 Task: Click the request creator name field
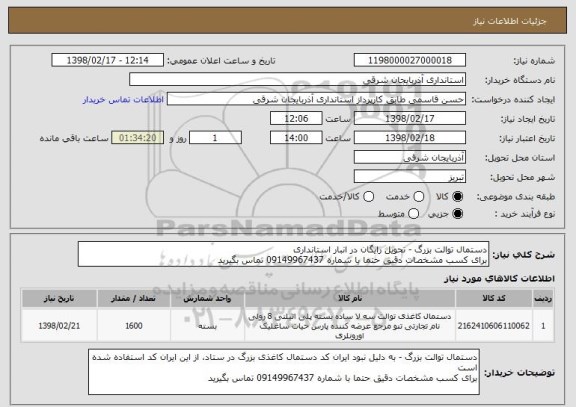(x=316, y=99)
